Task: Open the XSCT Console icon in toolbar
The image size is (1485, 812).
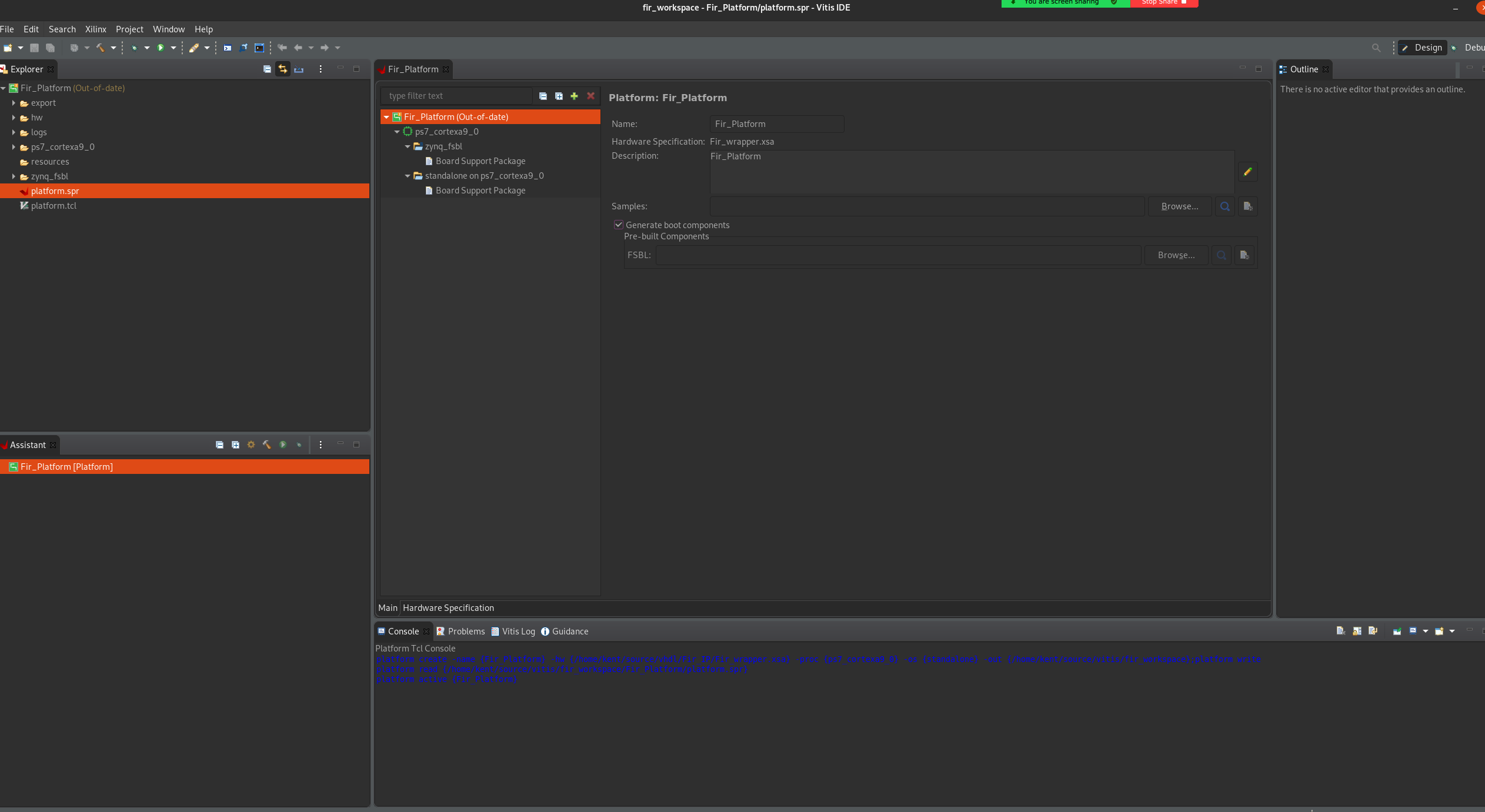Action: (227, 48)
